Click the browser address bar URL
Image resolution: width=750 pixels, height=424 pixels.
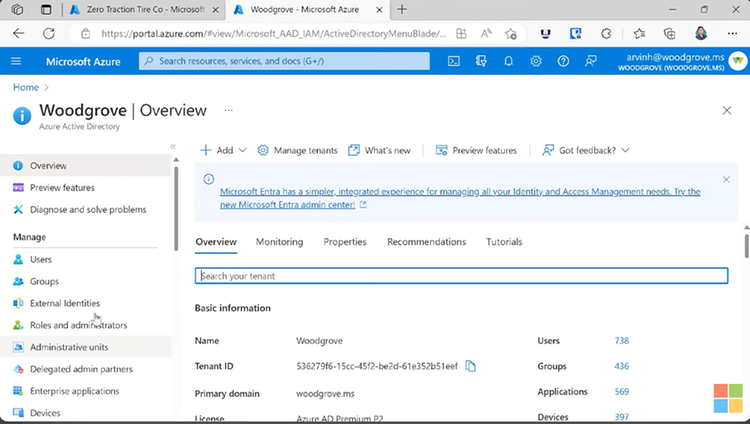[274, 33]
